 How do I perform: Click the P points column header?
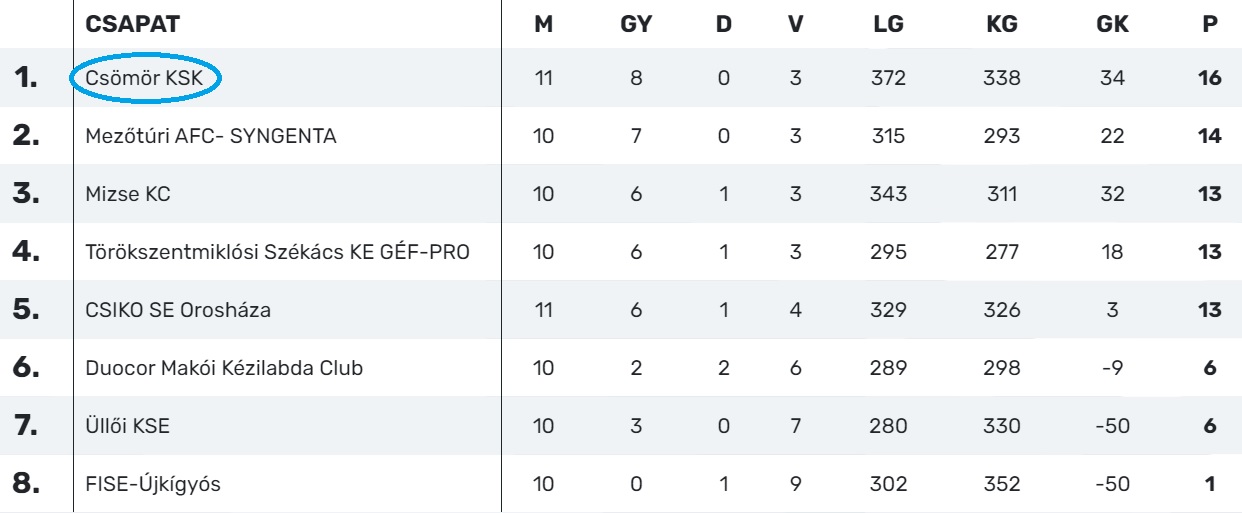point(1210,25)
